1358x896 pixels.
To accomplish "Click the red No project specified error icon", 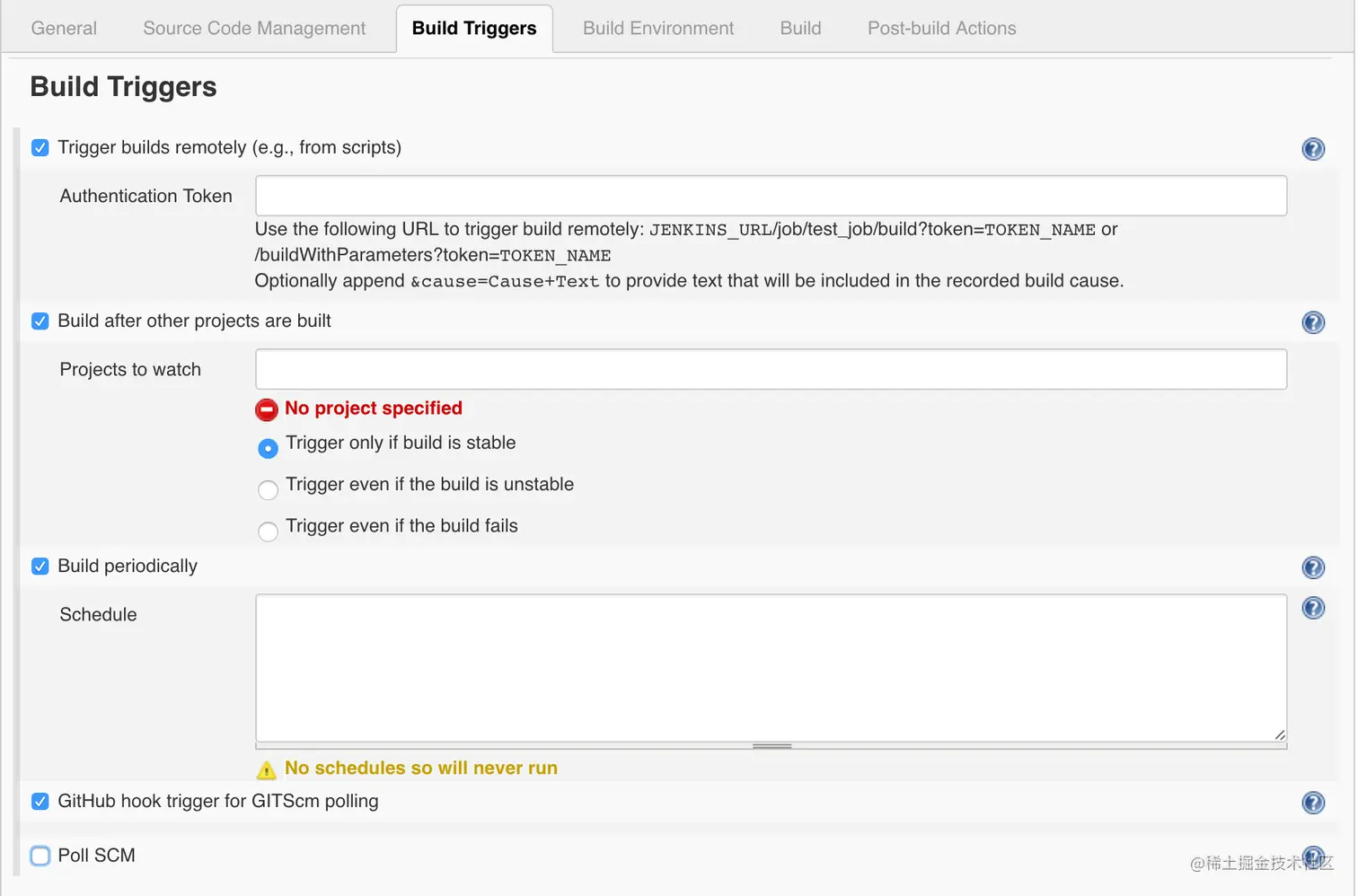I will 267,409.
